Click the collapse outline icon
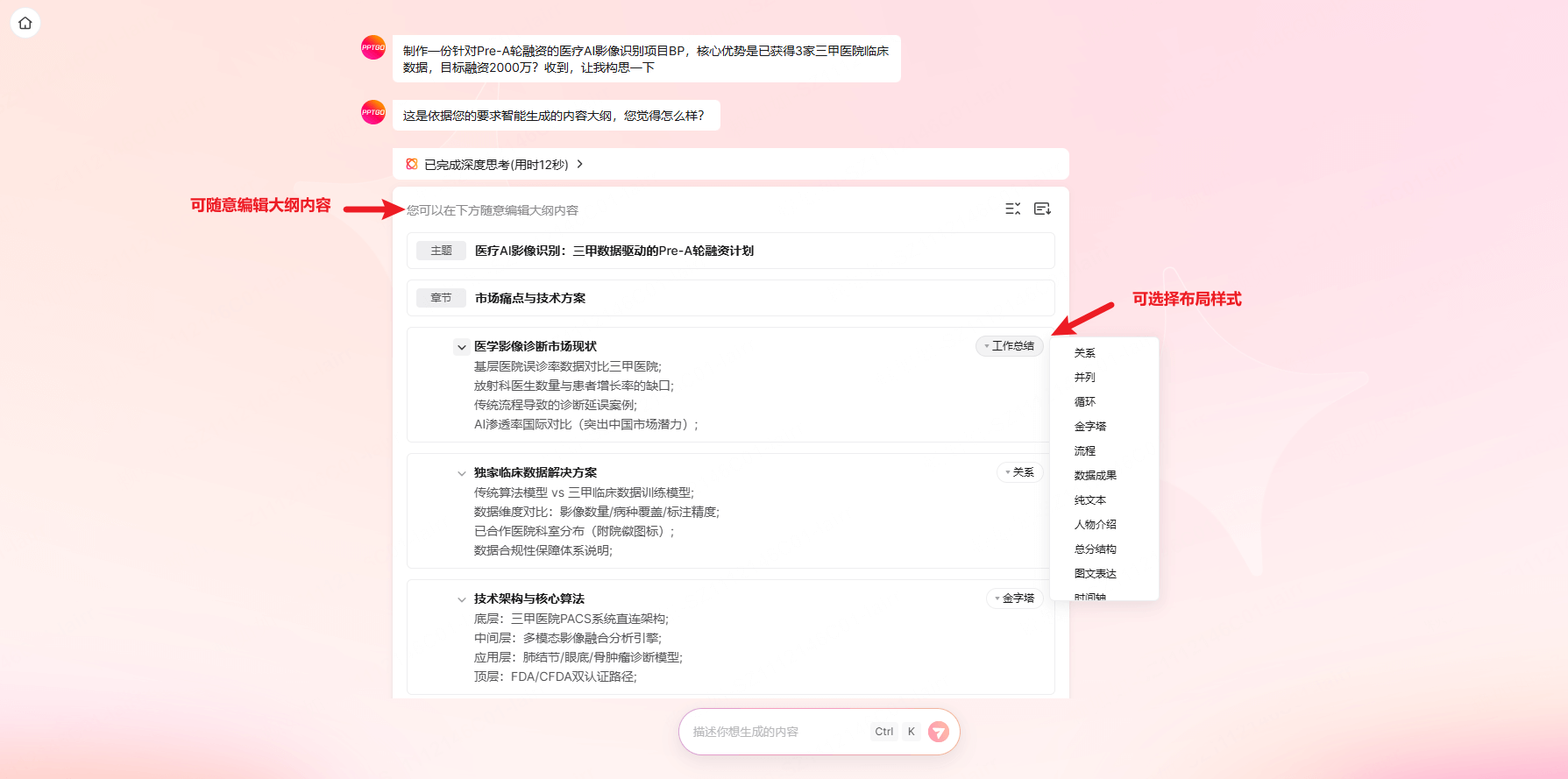 click(1012, 209)
